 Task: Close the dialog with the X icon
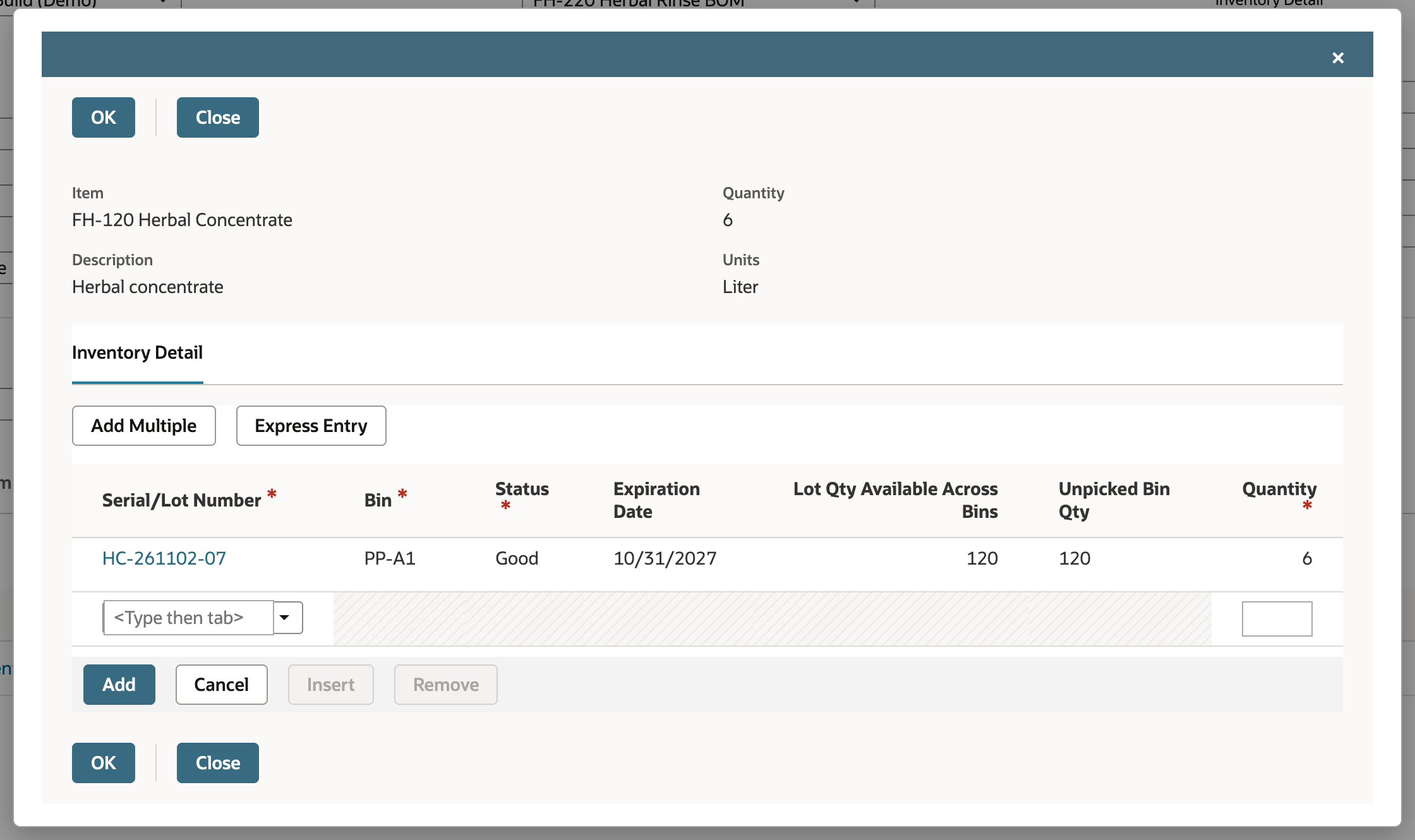[1337, 58]
